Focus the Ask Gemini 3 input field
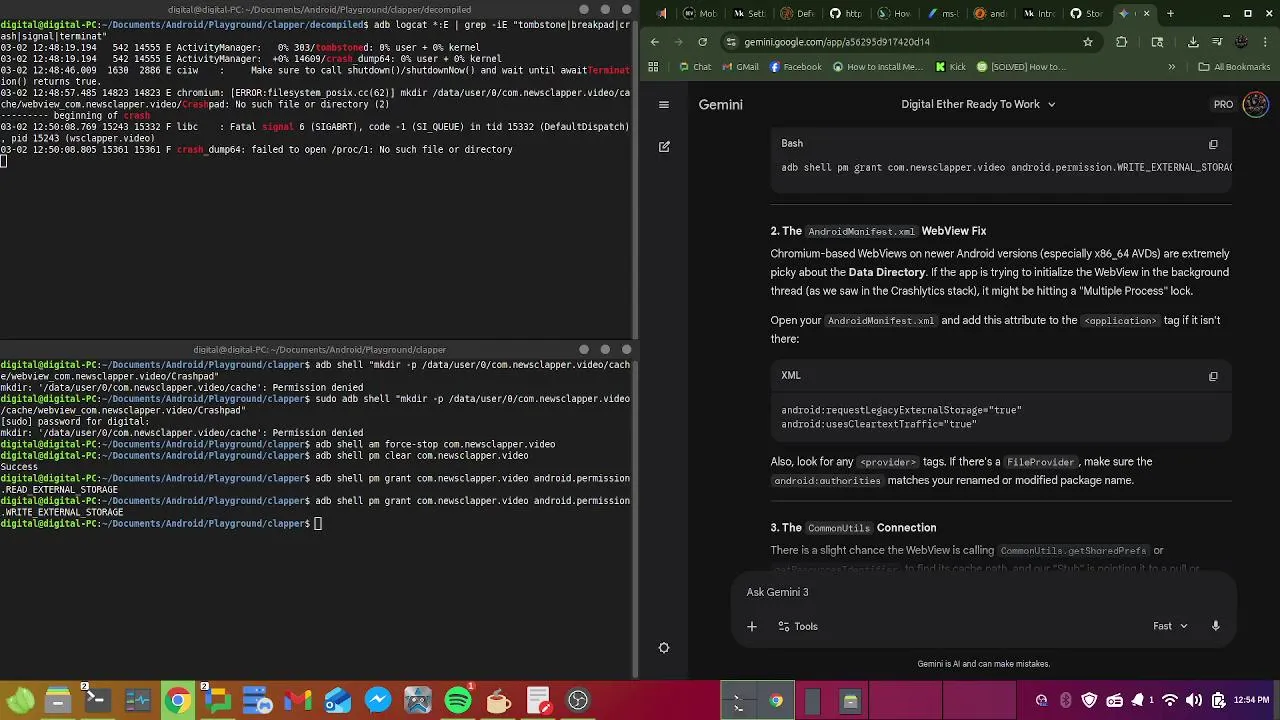 tap(985, 592)
